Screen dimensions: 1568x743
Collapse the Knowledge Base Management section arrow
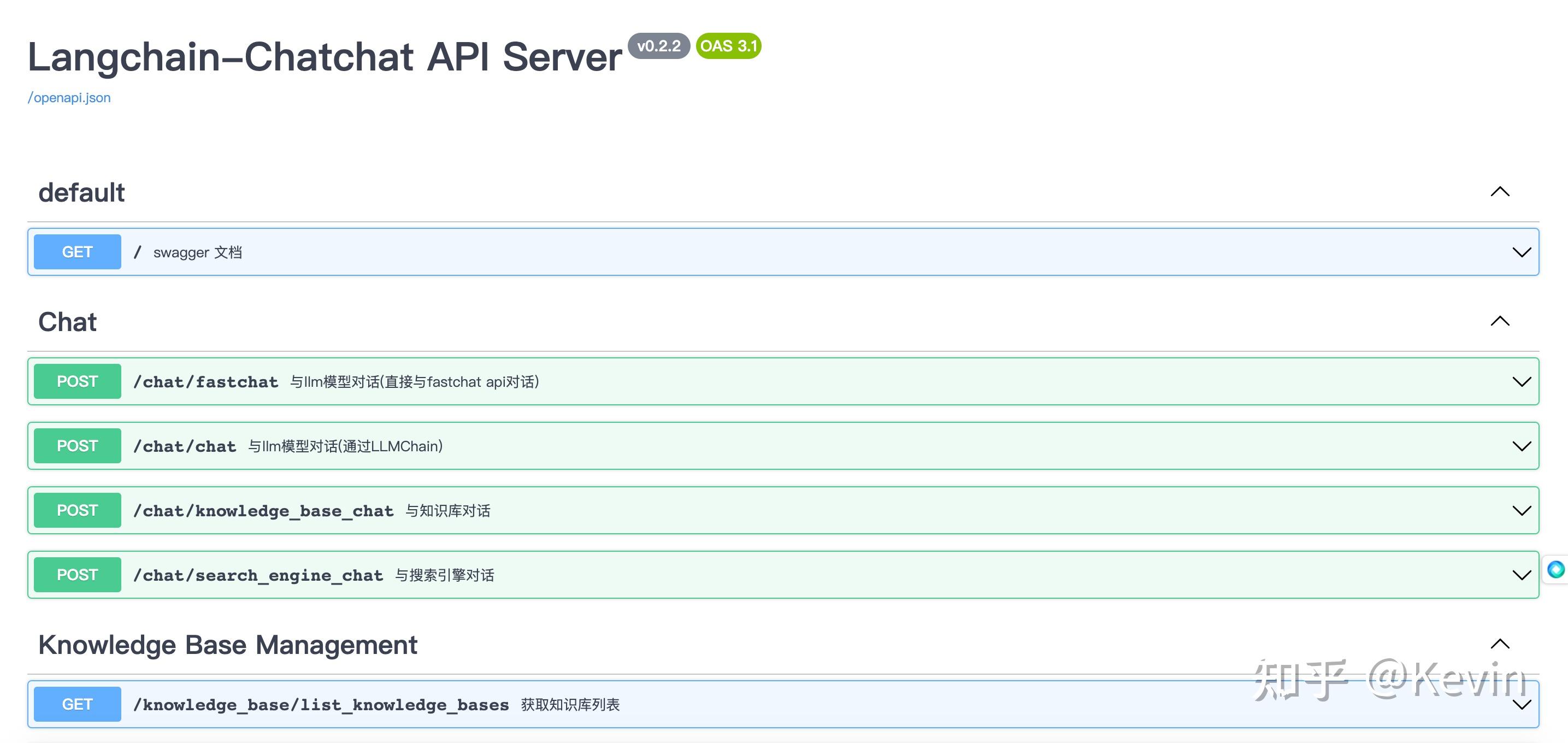point(1500,644)
